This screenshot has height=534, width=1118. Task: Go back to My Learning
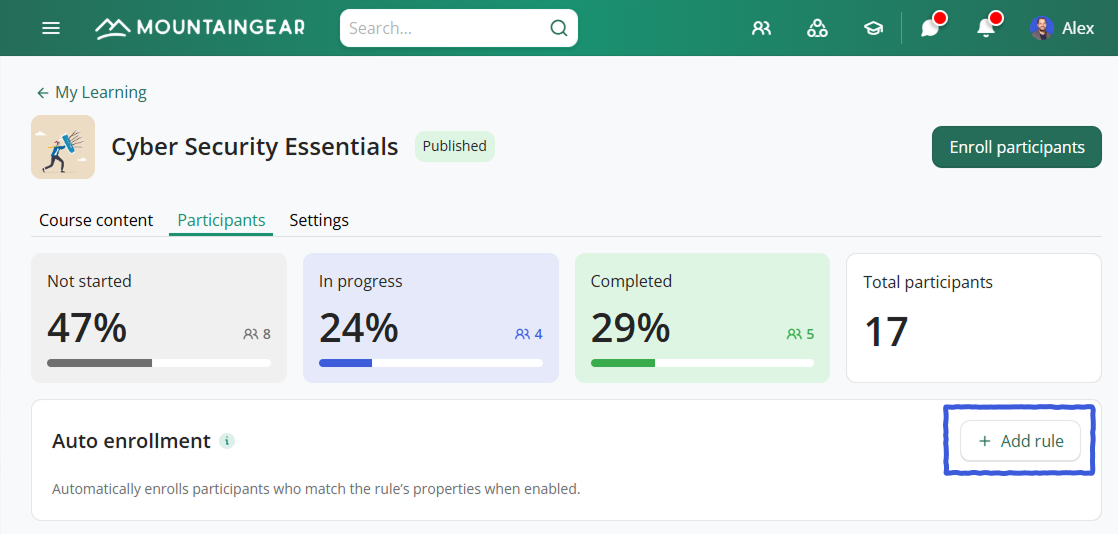91,92
